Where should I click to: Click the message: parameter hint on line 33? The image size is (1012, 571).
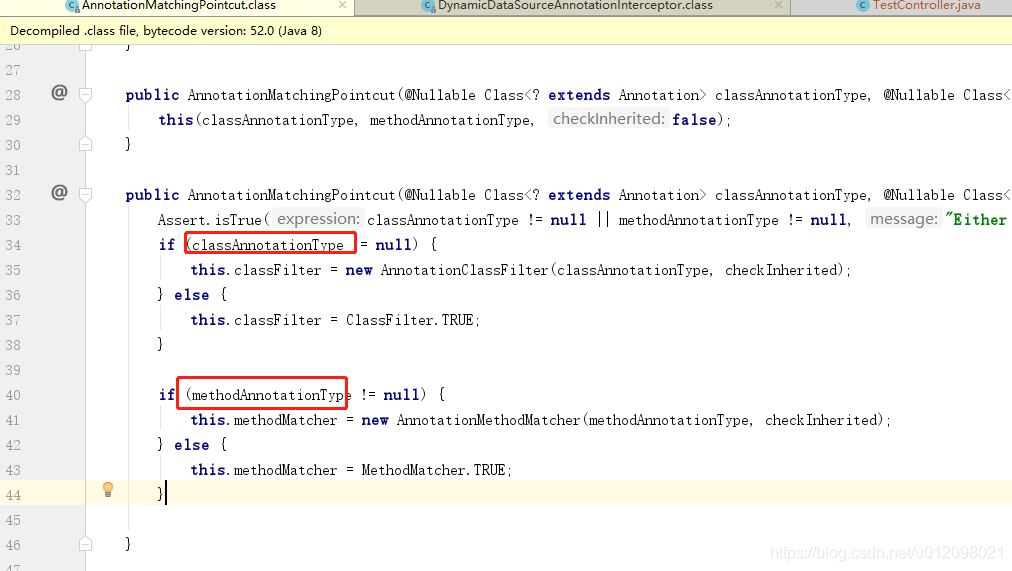coord(903,219)
